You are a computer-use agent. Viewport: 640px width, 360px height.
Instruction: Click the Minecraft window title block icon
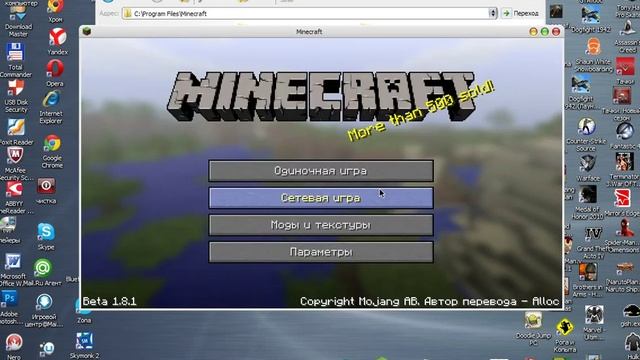(x=87, y=31)
